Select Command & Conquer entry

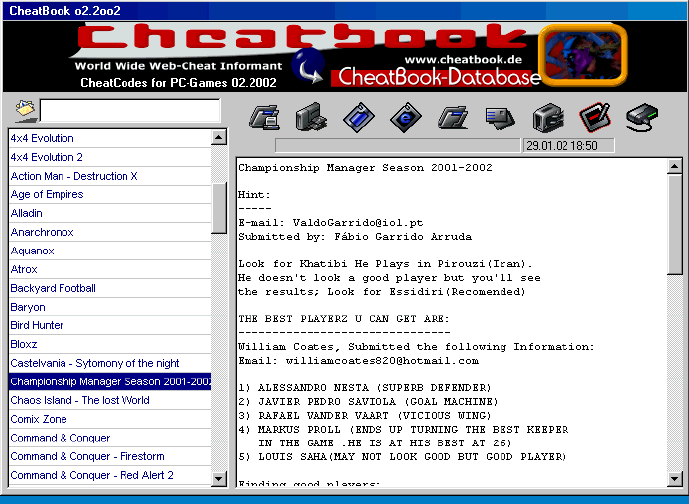[x=110, y=438]
